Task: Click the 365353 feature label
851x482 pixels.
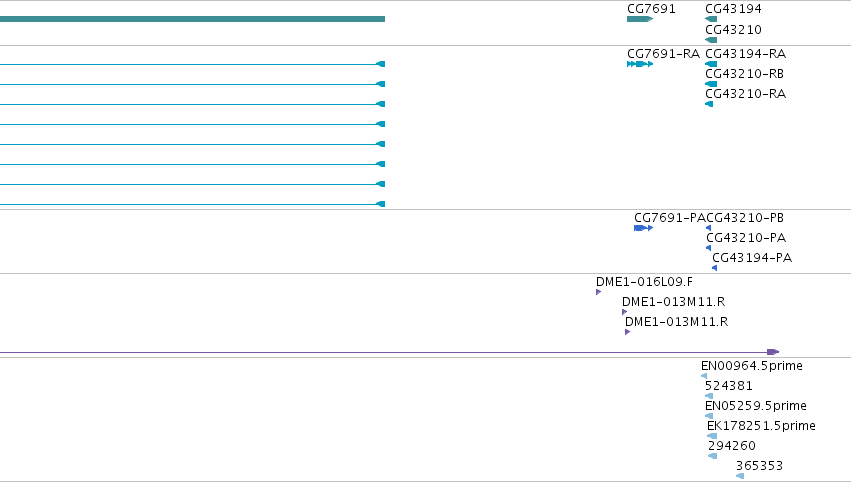Action: click(x=759, y=466)
